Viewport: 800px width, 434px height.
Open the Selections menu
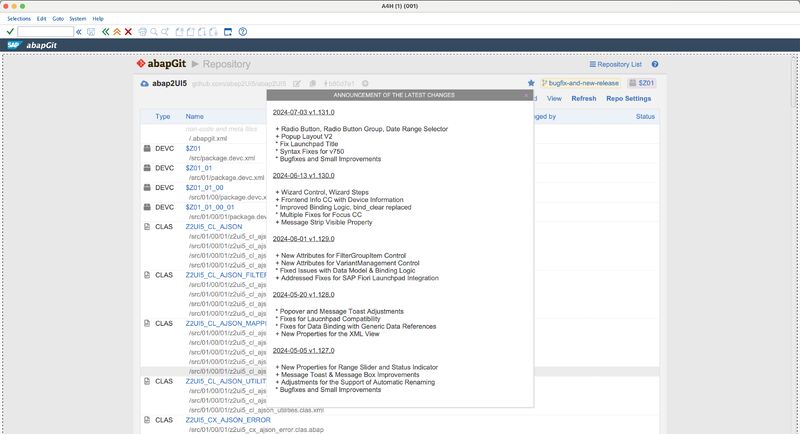19,18
